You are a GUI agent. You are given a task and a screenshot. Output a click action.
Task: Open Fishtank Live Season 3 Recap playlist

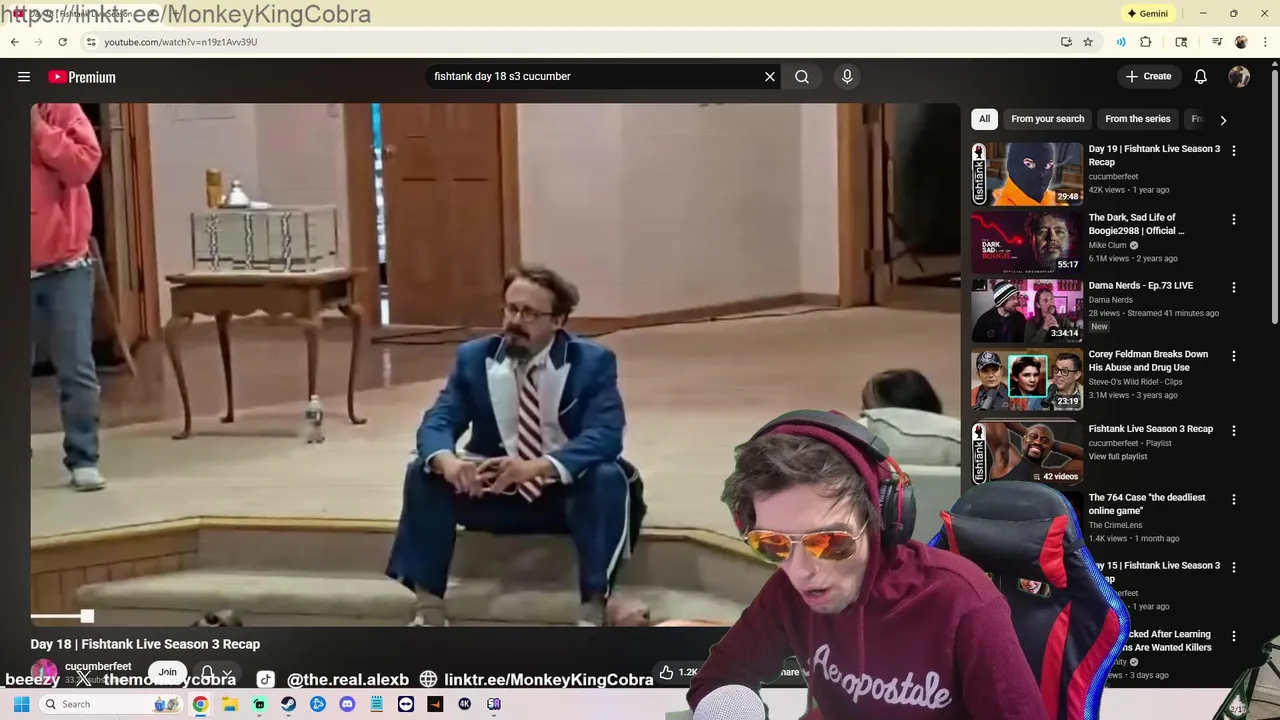coord(1151,429)
